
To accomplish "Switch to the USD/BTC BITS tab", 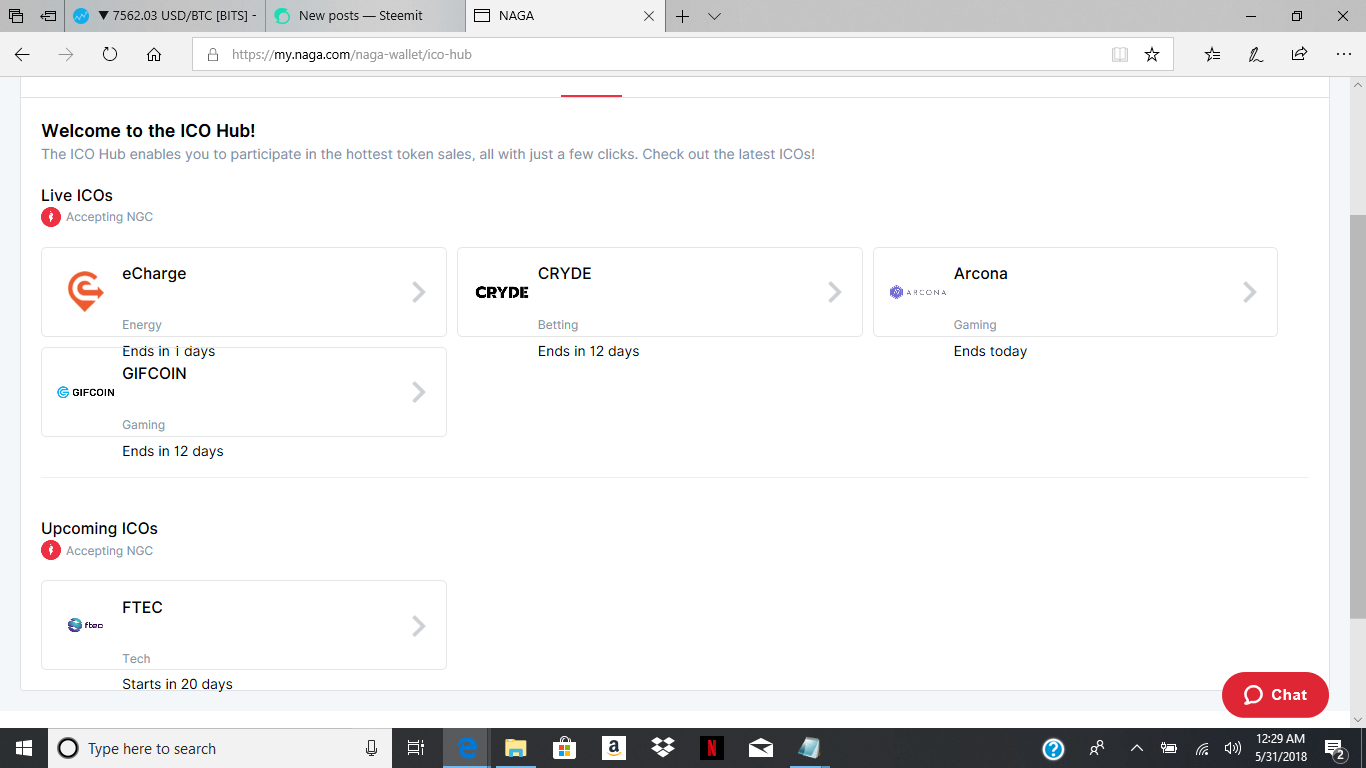I will 165,16.
